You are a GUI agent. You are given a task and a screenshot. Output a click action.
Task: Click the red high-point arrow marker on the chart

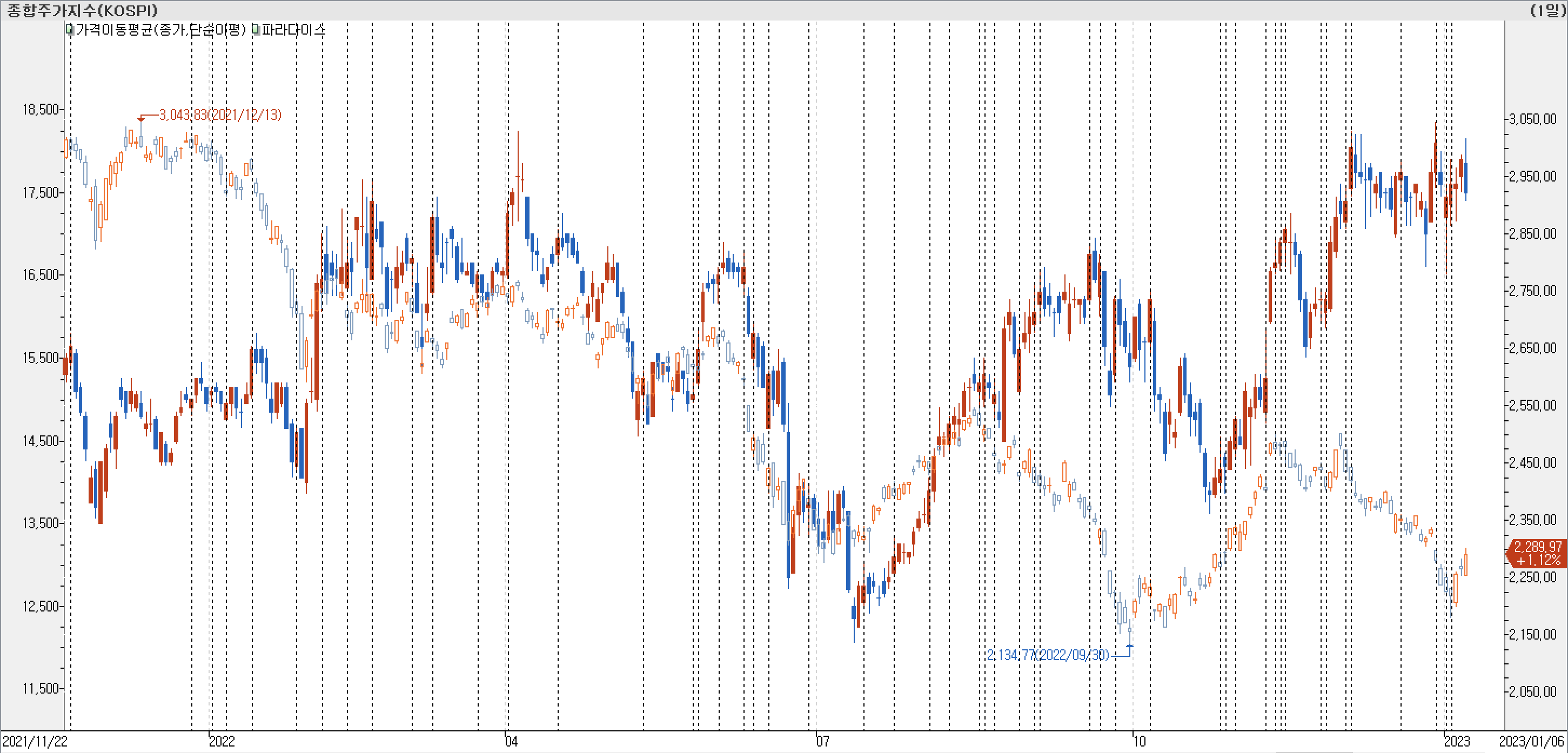[x=140, y=118]
